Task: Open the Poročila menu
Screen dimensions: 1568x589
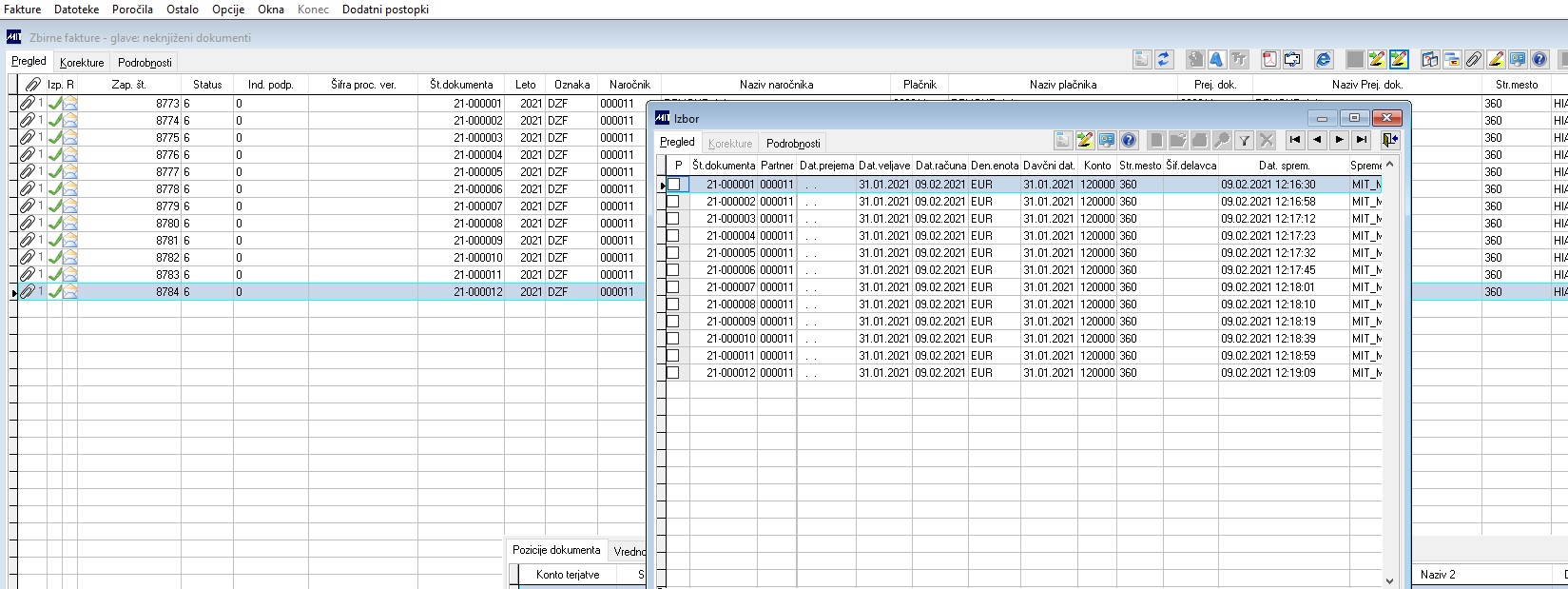Action: [x=132, y=9]
